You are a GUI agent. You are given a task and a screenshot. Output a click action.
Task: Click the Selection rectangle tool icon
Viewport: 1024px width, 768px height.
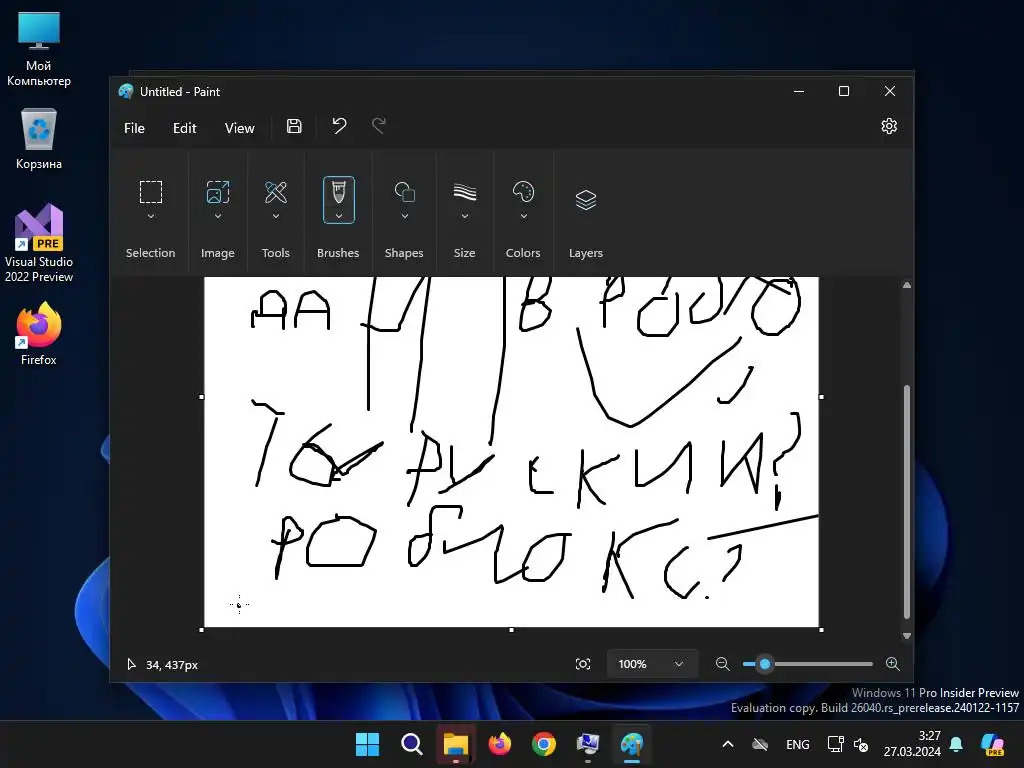[x=151, y=192]
